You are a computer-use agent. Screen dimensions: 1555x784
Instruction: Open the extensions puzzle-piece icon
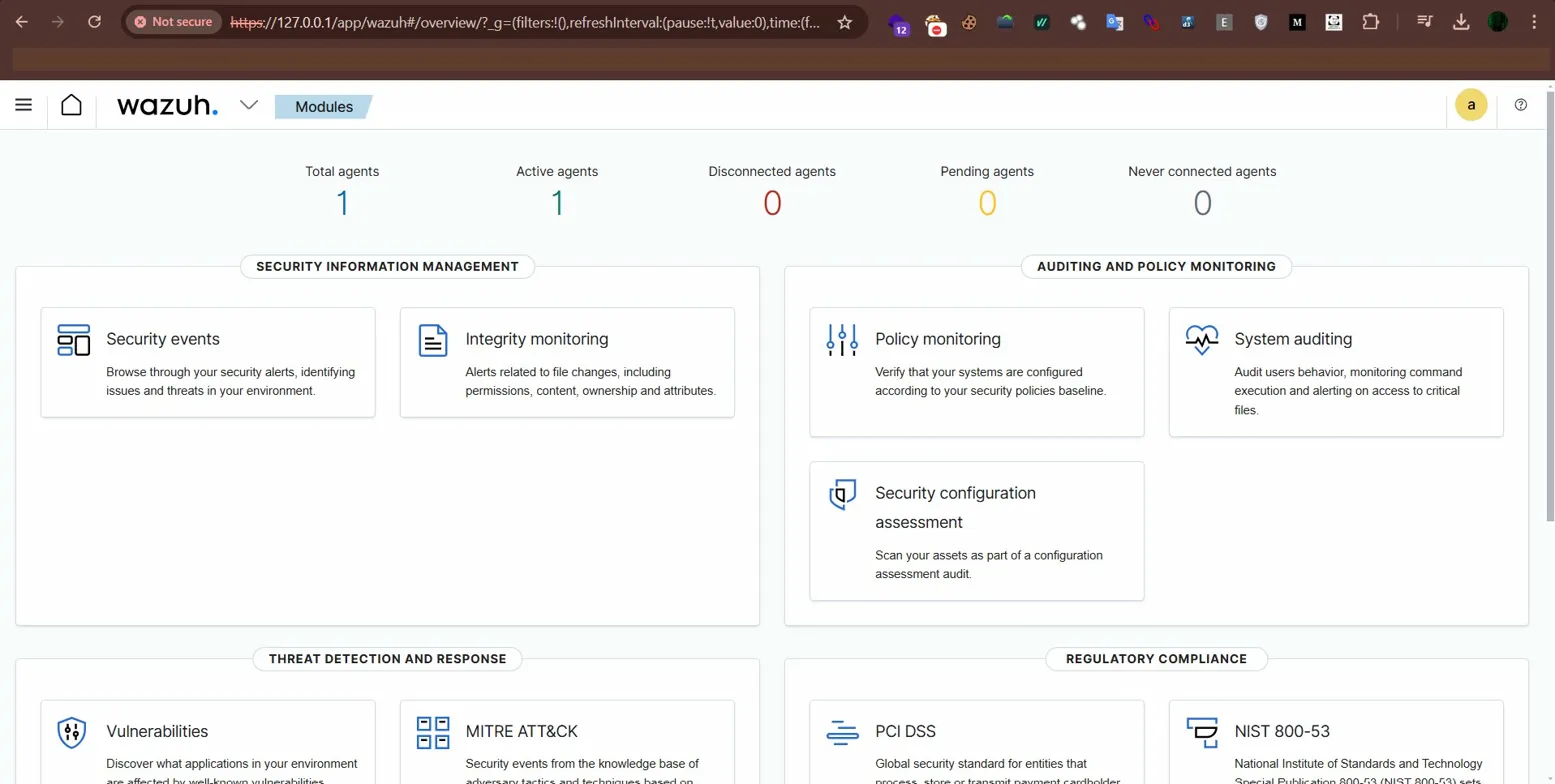[1371, 21]
